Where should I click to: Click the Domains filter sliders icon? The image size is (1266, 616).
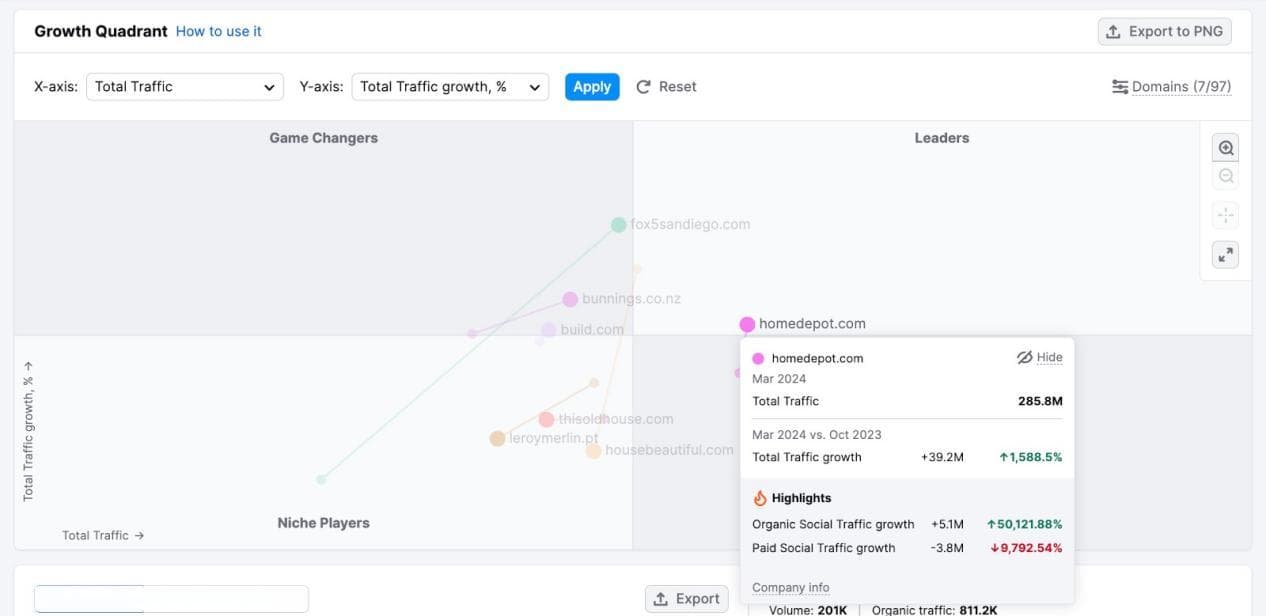tap(1120, 87)
